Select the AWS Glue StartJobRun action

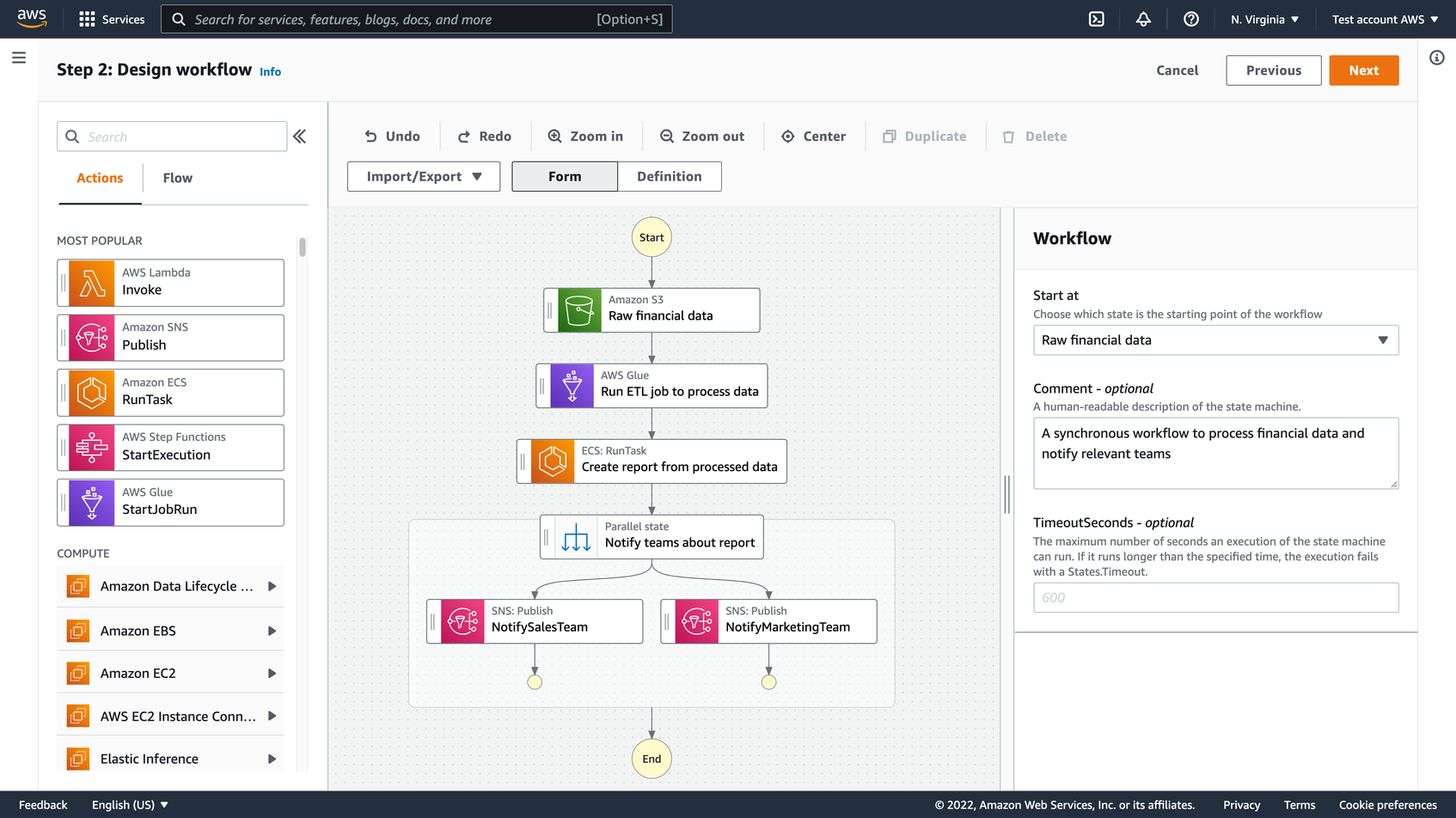(169, 502)
